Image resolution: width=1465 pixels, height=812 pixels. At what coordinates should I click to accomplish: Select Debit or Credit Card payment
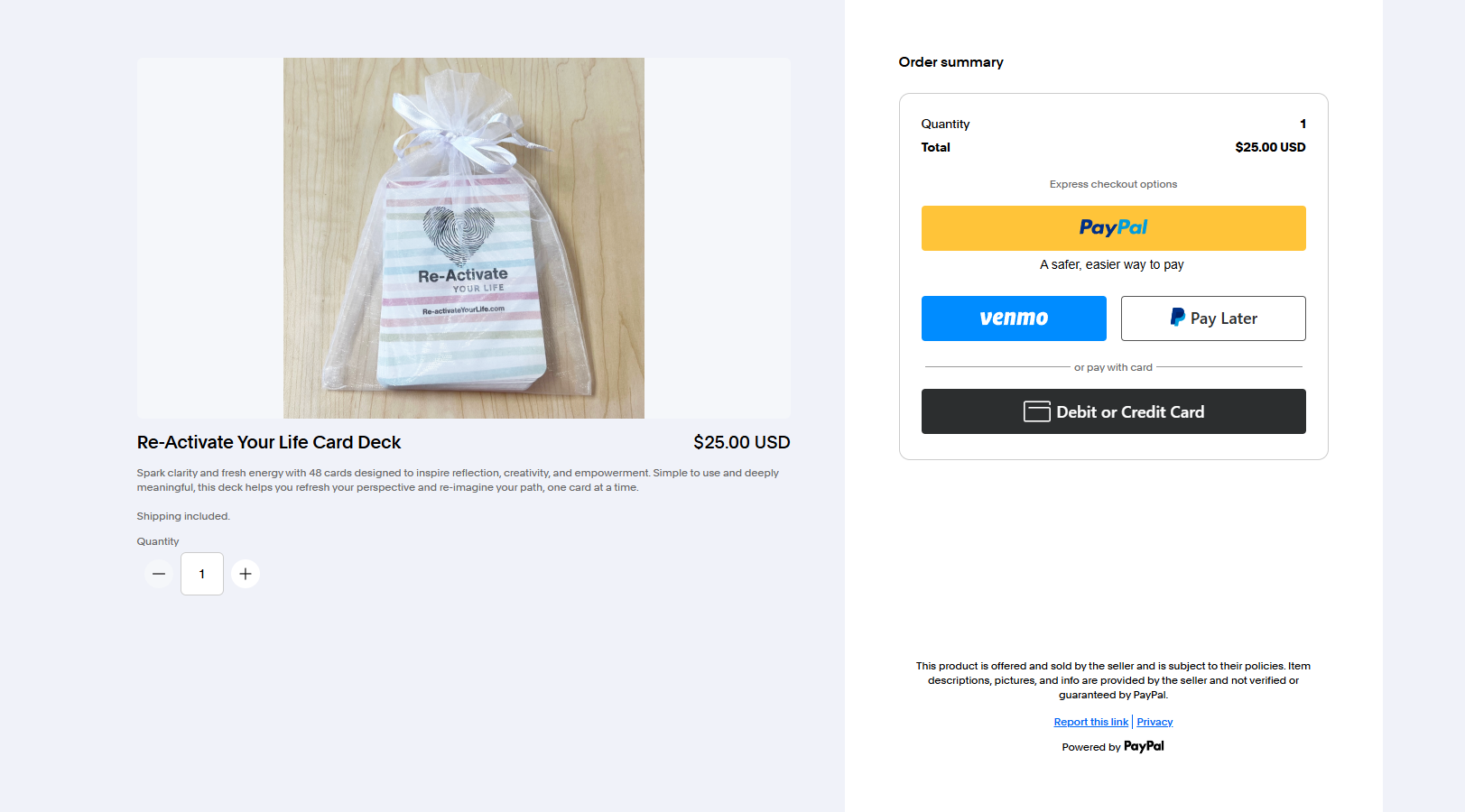pos(1113,411)
